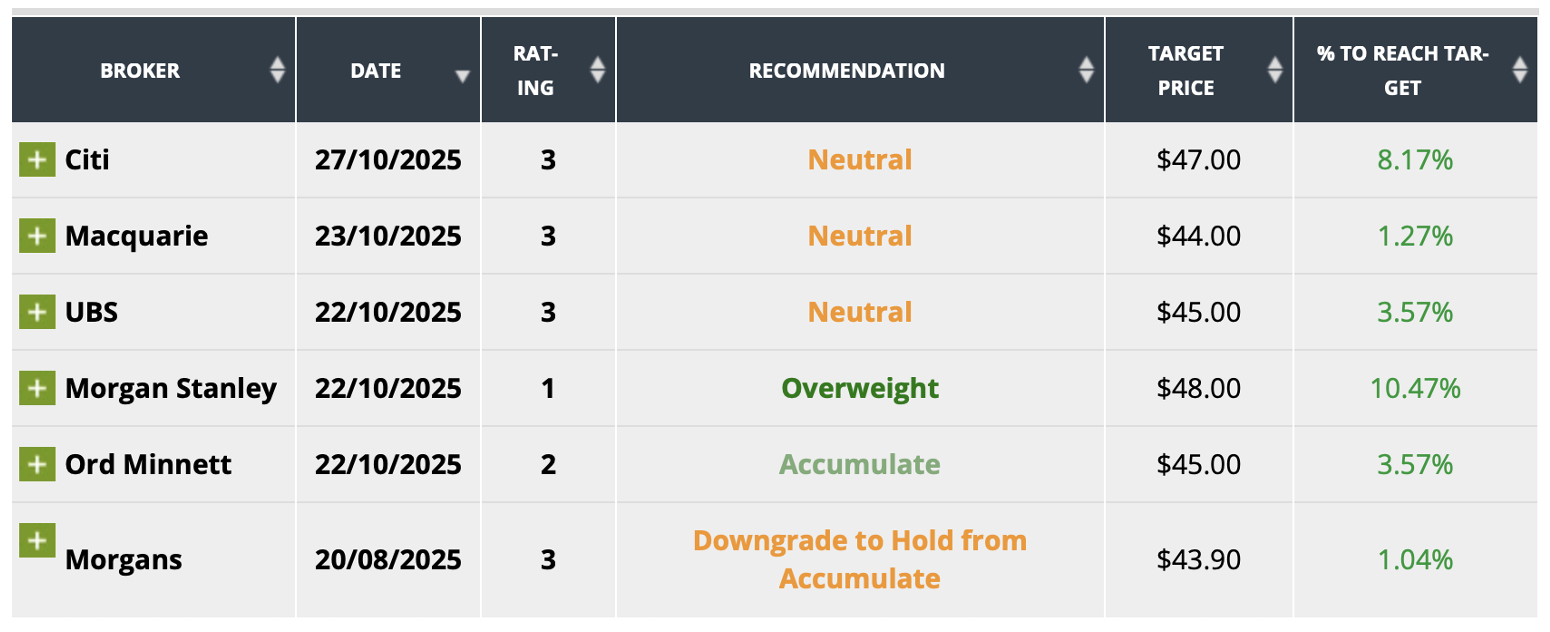Select Morgan Stanley broker name
Viewport: 1550px width, 632px height.
[x=170, y=388]
